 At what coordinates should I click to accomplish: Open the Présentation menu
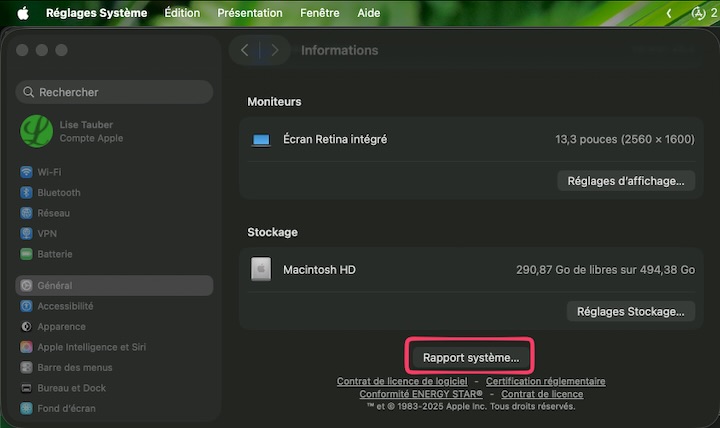[249, 13]
